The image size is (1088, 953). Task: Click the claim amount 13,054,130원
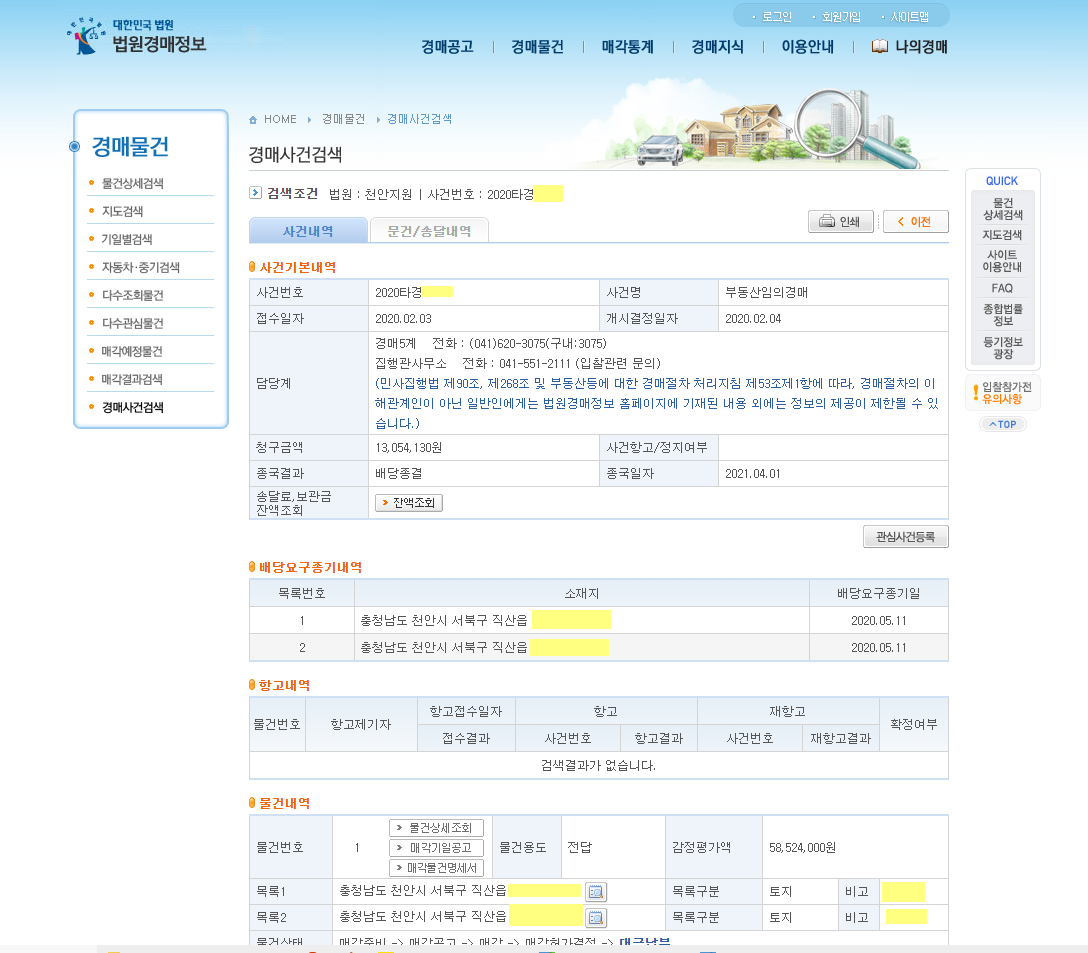[x=409, y=448]
